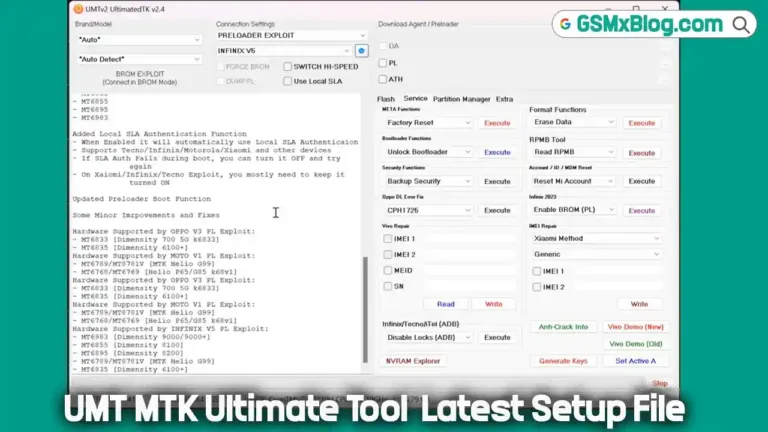Click Set Active A button
The width and height of the screenshot is (768, 432).
[635, 361]
